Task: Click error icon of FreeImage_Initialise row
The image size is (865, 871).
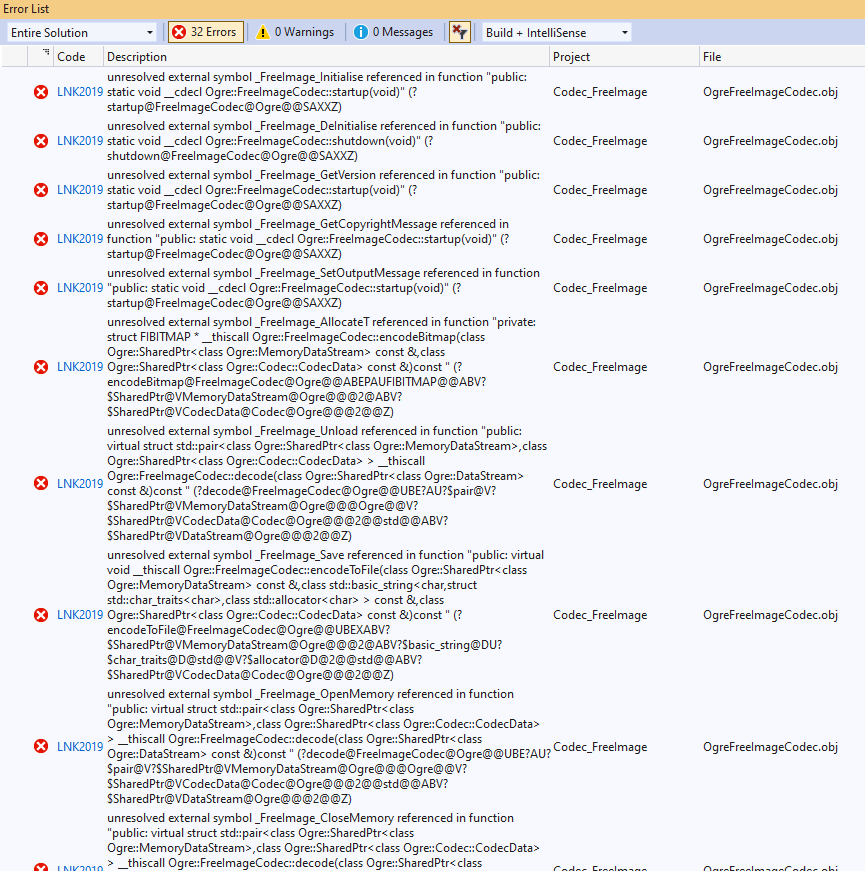Action: [x=41, y=92]
